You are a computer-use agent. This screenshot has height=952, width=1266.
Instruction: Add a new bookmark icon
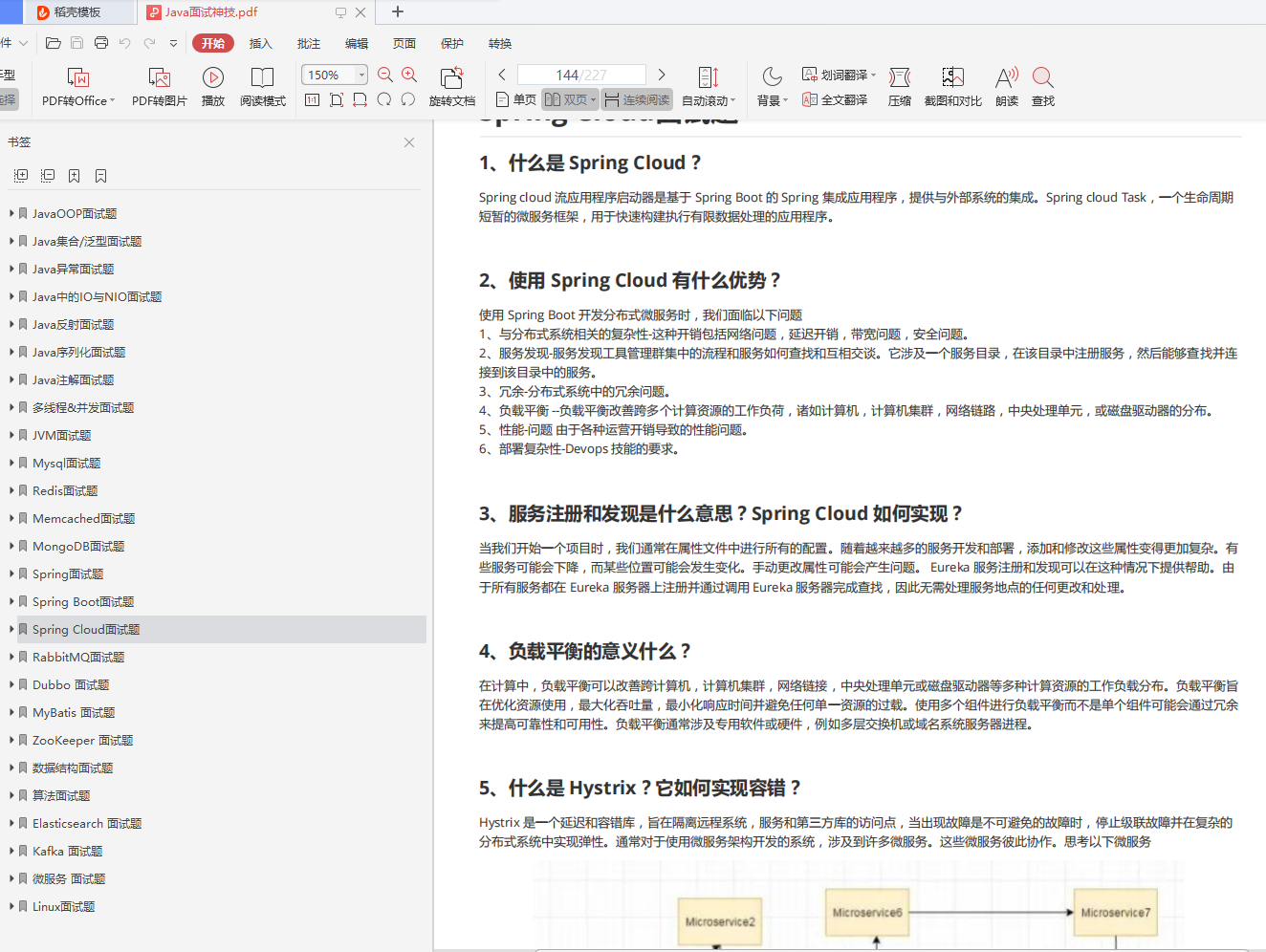tap(75, 175)
